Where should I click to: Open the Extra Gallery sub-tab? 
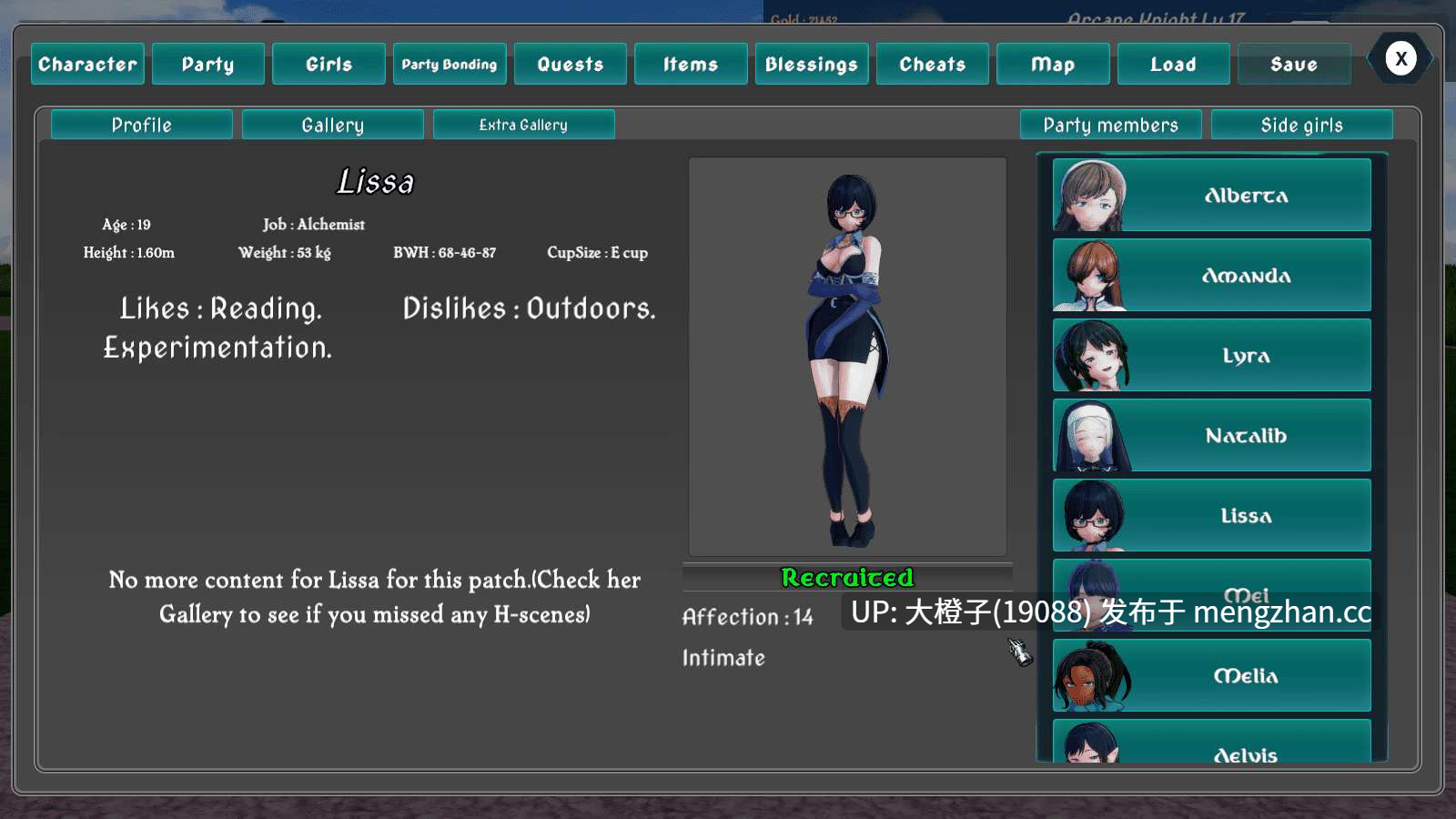click(x=524, y=125)
